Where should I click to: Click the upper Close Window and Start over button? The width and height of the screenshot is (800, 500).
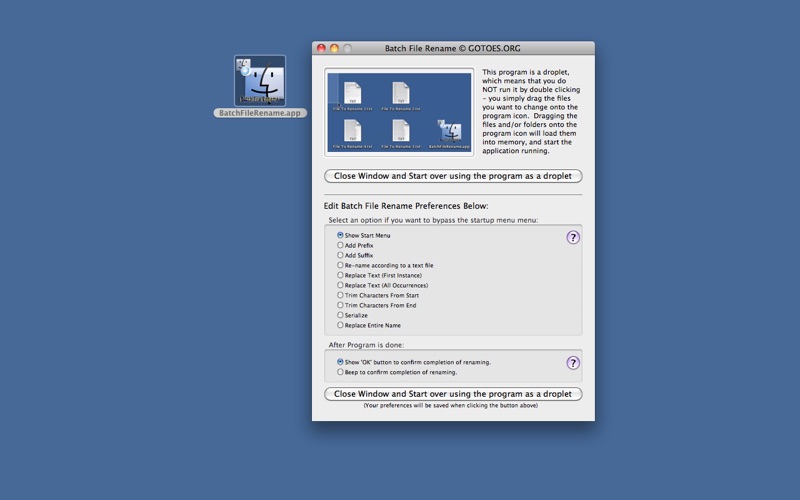pos(453,176)
